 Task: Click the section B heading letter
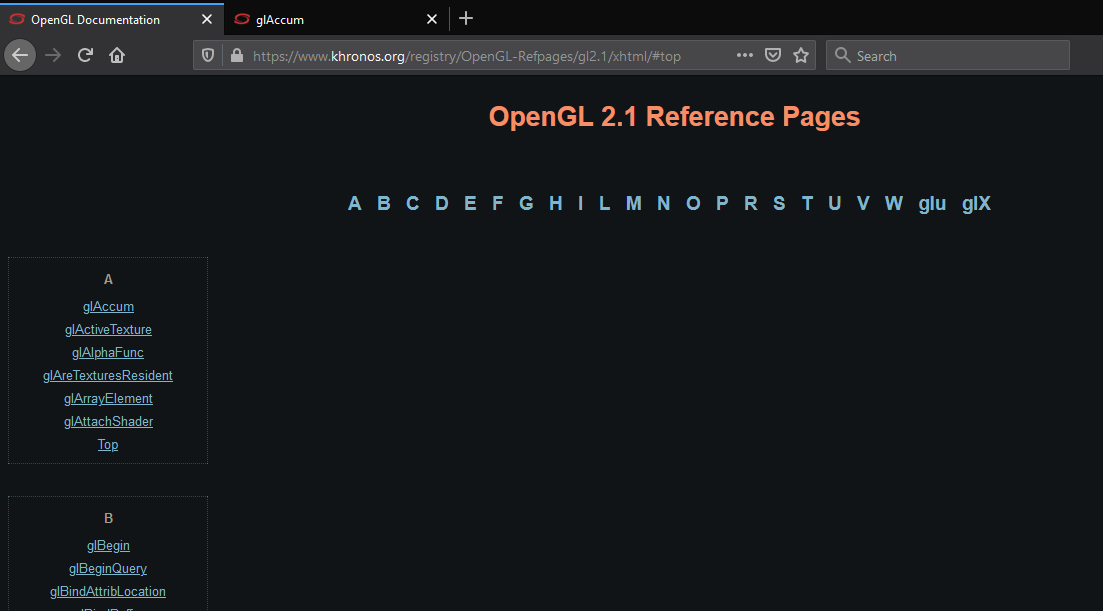point(108,519)
